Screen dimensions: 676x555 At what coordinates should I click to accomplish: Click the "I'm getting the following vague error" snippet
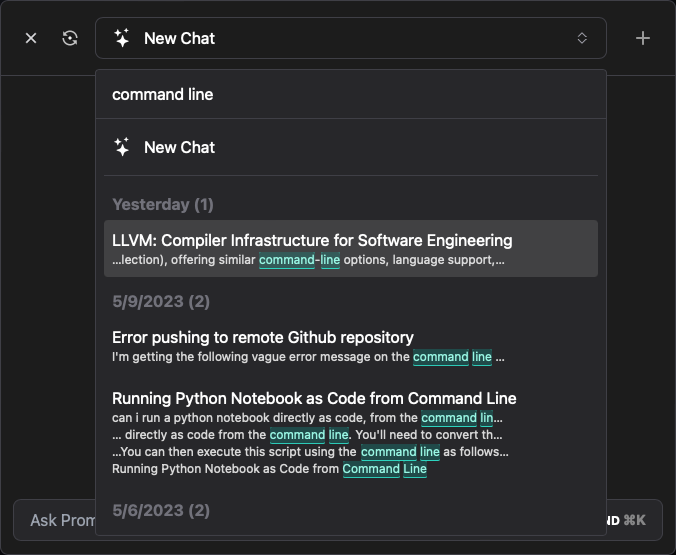point(261,357)
